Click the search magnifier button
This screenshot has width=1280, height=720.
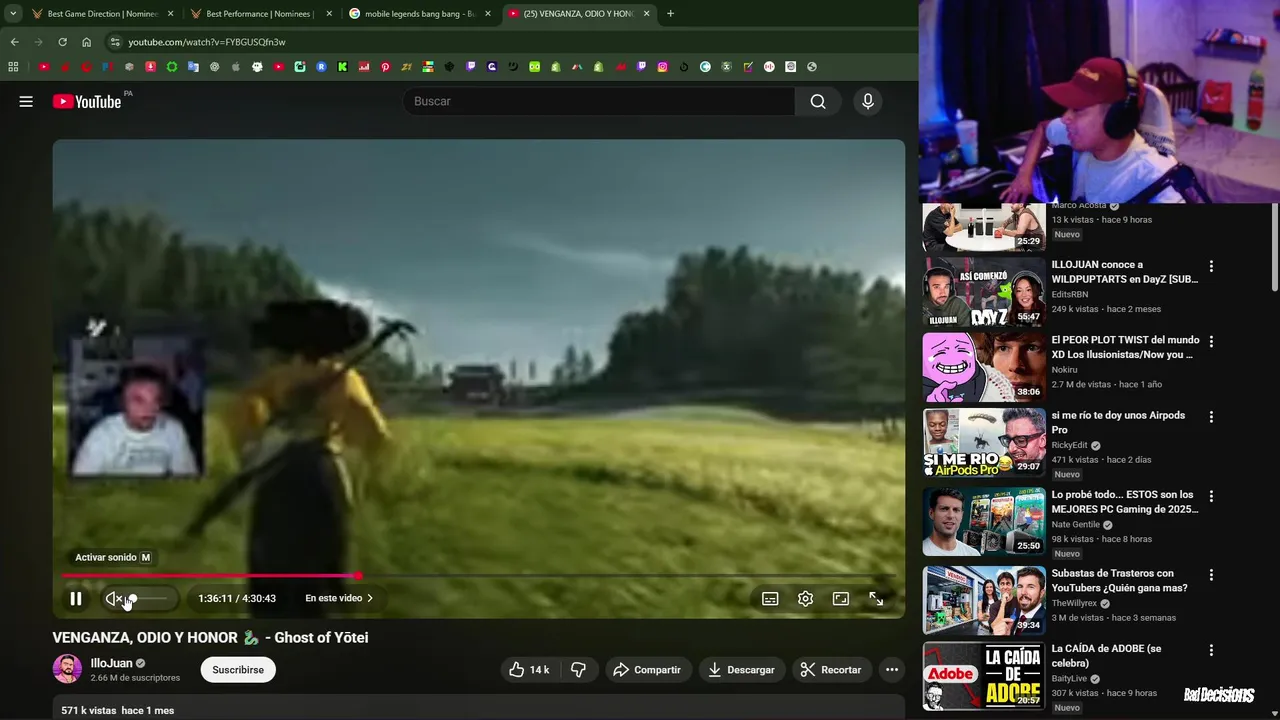pos(818,101)
